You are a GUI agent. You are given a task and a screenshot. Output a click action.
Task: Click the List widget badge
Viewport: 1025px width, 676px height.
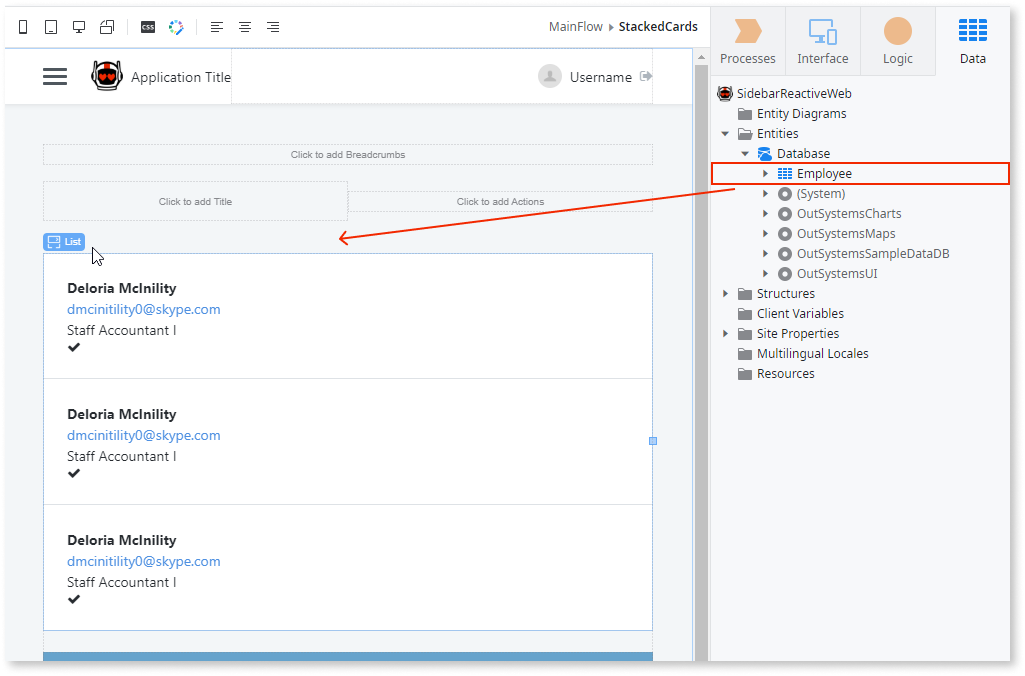click(63, 241)
